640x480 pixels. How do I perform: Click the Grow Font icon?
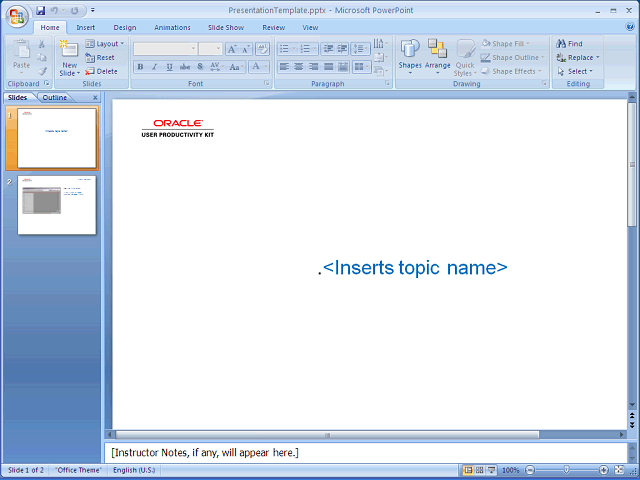coord(232,49)
